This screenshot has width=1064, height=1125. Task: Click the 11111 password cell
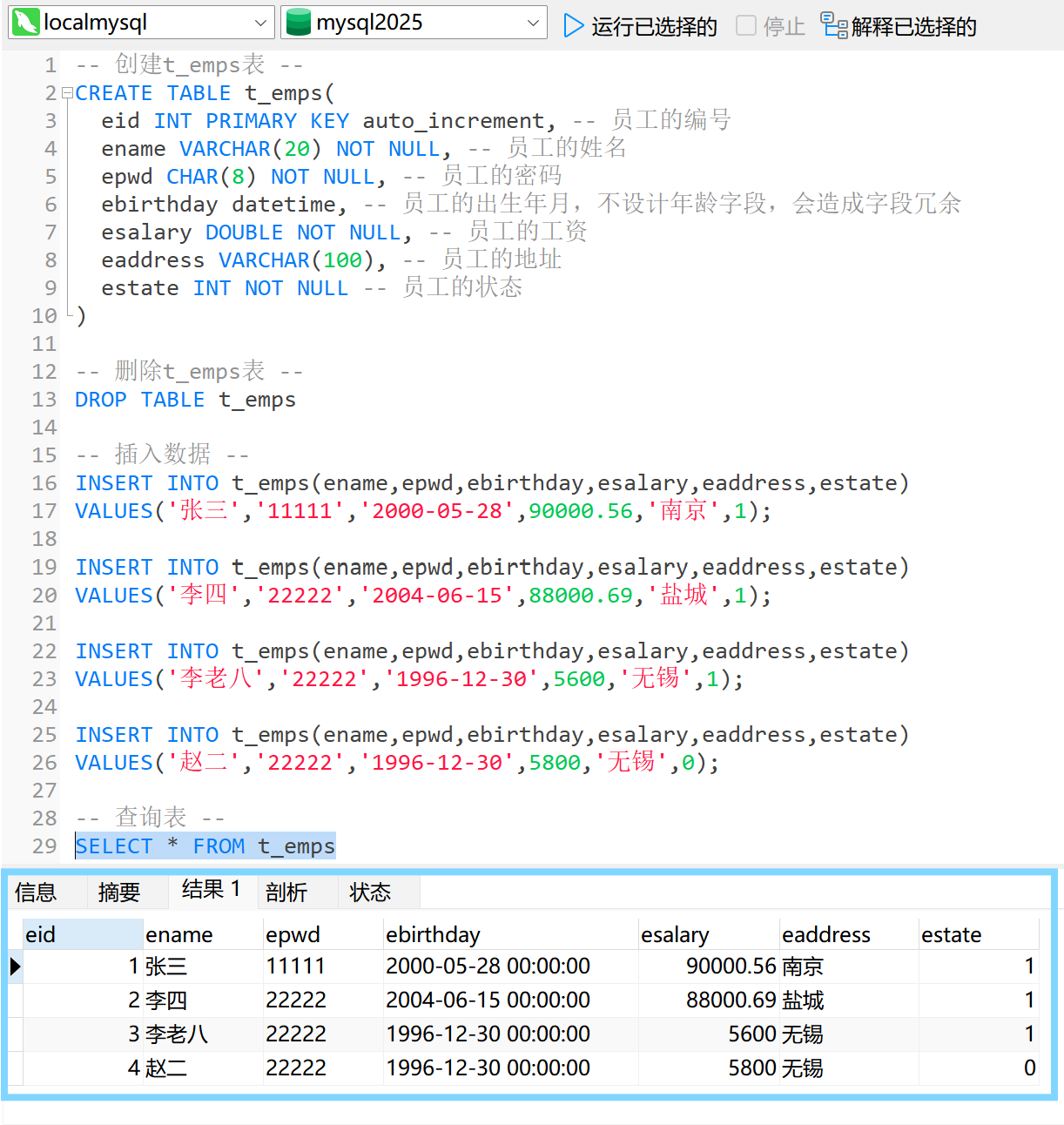323,967
